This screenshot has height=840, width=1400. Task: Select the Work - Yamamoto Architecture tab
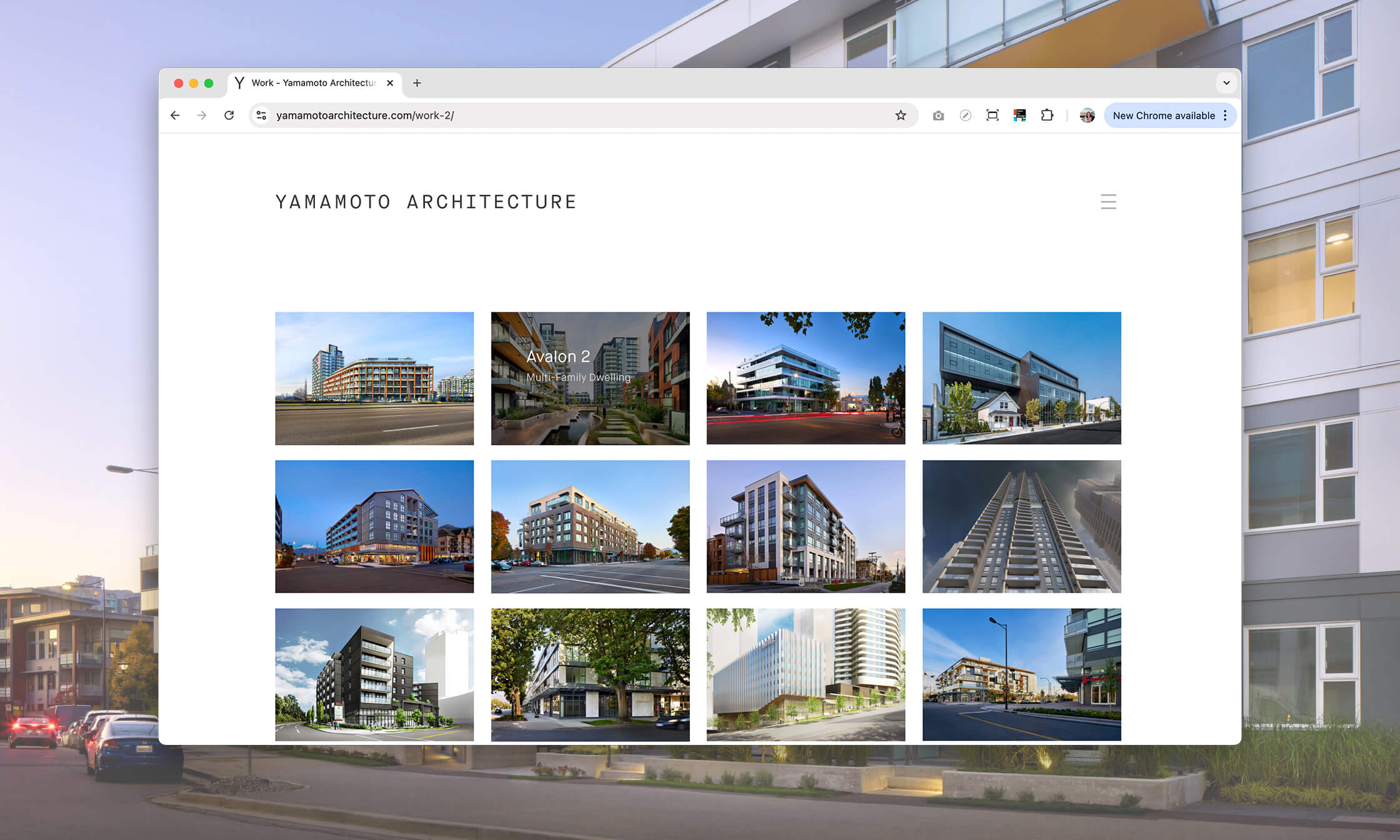click(x=312, y=82)
